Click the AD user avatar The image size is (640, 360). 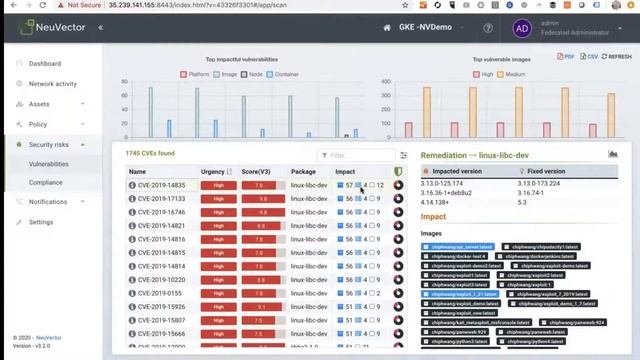(522, 28)
